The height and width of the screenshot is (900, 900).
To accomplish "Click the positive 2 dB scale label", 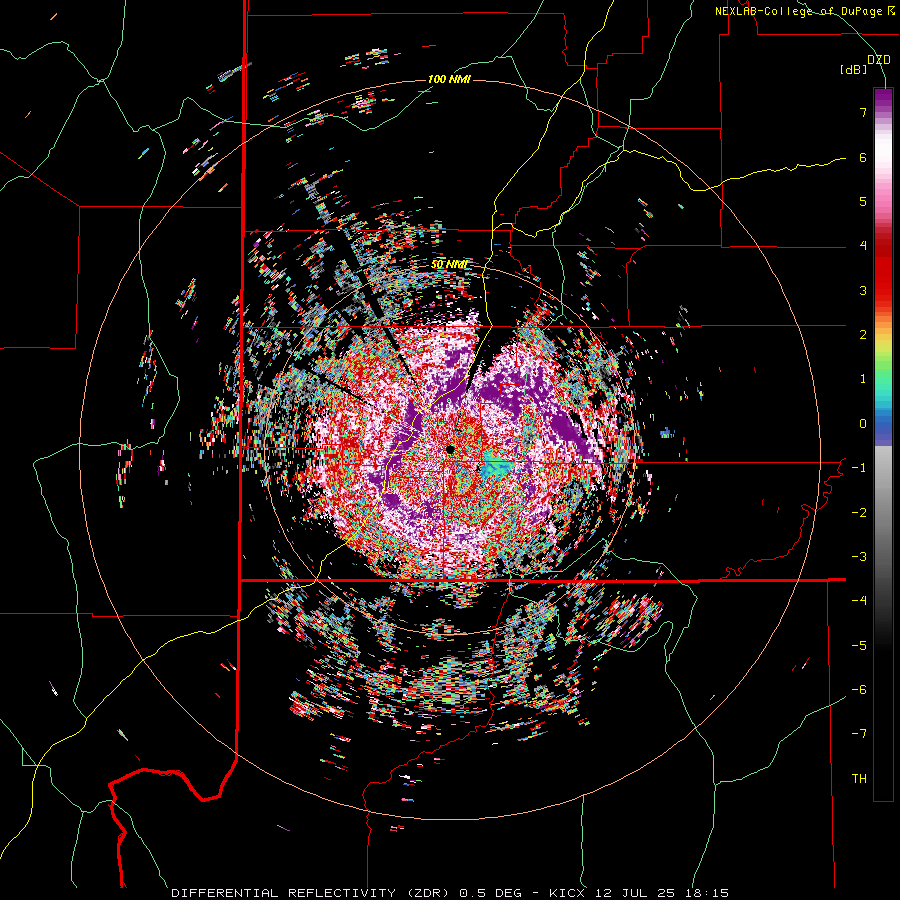I will (863, 335).
